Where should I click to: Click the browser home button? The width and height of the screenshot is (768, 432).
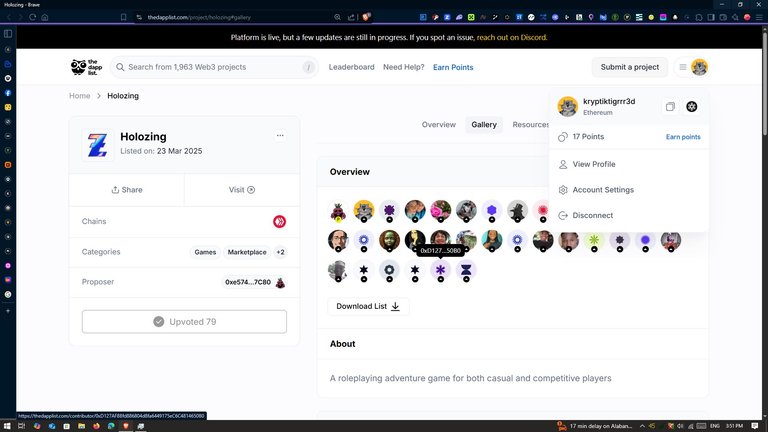[x=45, y=17]
